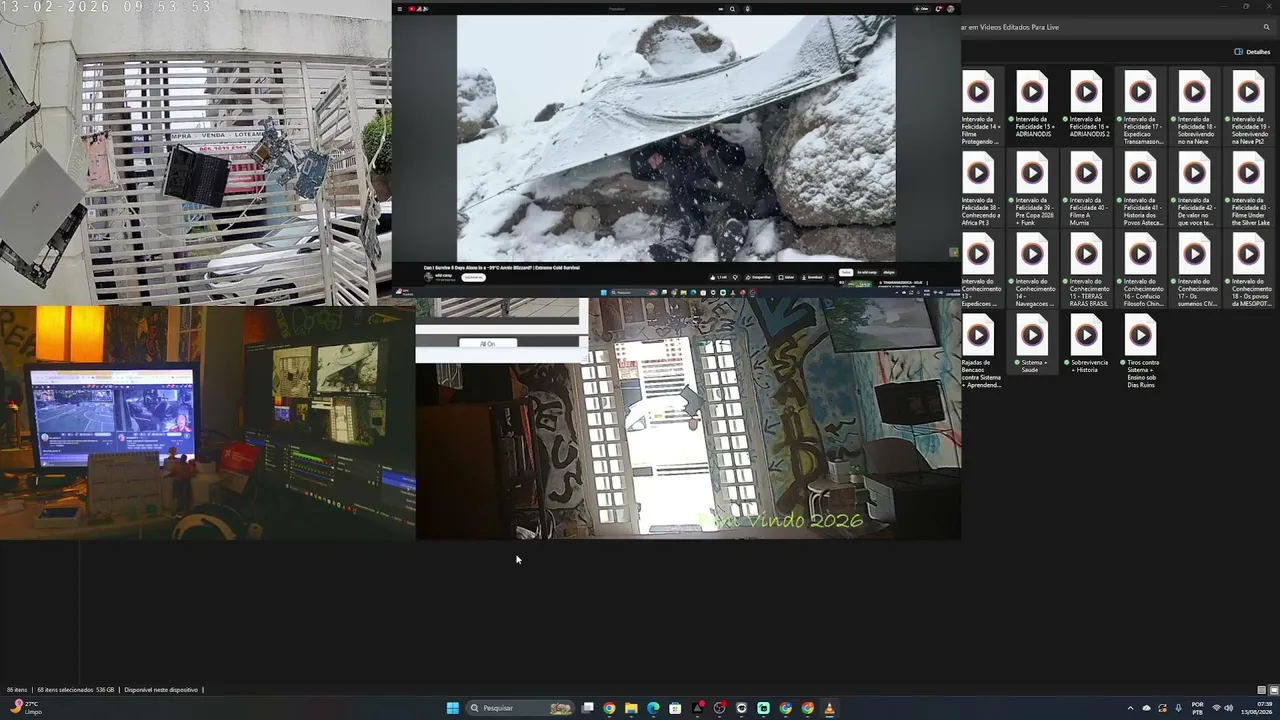Open POR PTB language switcher
1280x720 pixels.
[x=1197, y=708]
